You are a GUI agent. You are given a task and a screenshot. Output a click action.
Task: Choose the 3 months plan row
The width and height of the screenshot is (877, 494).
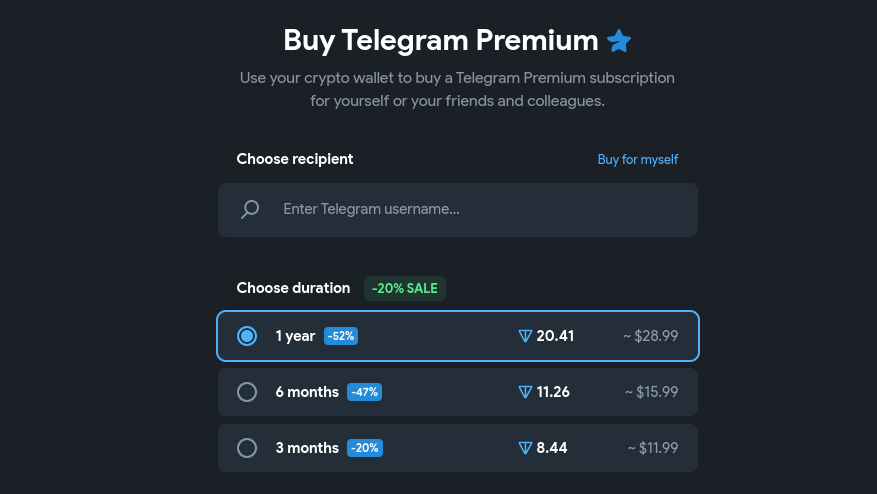coord(458,448)
